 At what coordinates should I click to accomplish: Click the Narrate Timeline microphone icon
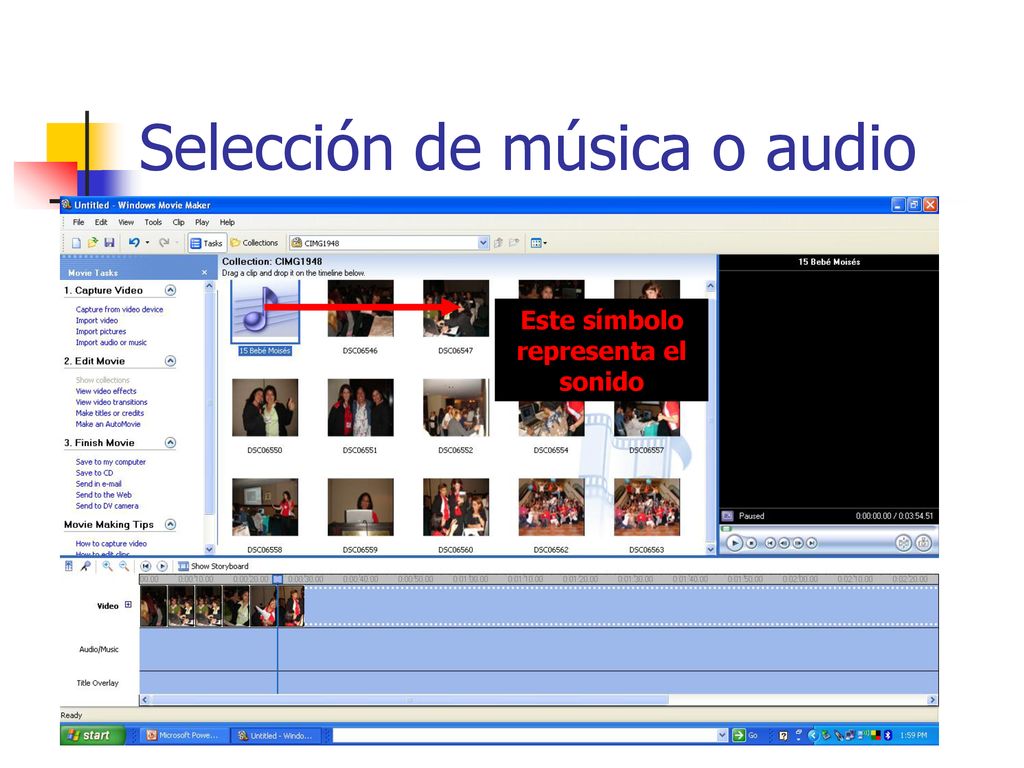86,566
